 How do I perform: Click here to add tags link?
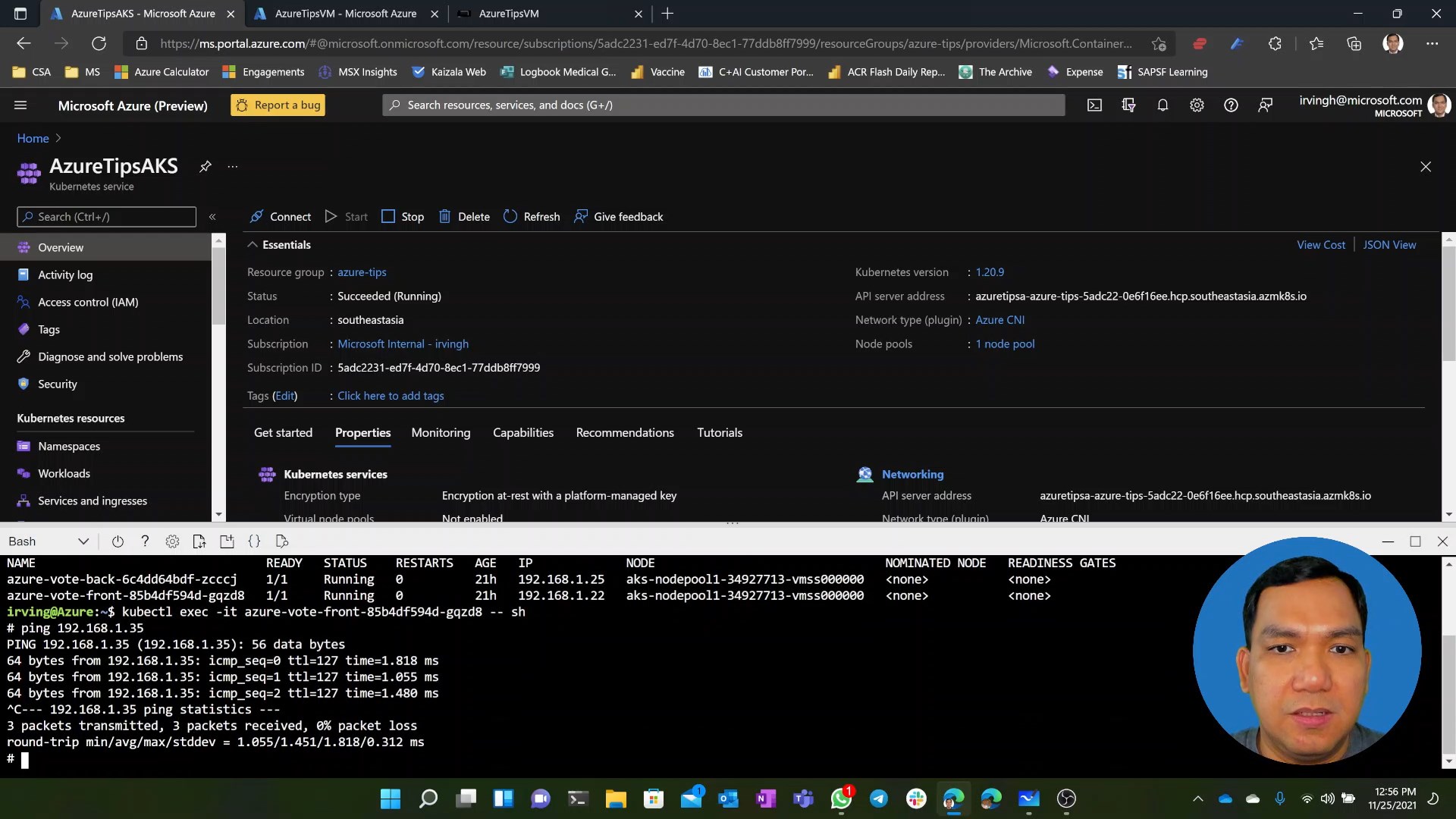[391, 396]
